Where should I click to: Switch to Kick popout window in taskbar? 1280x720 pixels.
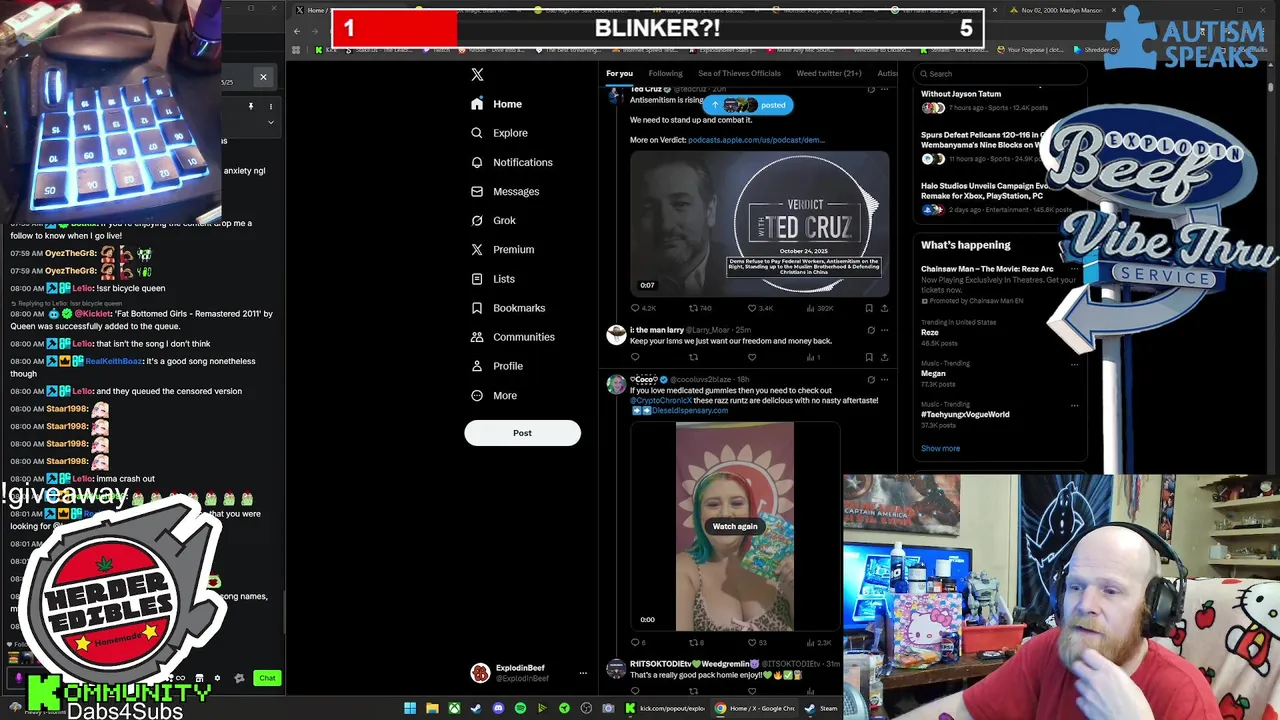(x=666, y=708)
